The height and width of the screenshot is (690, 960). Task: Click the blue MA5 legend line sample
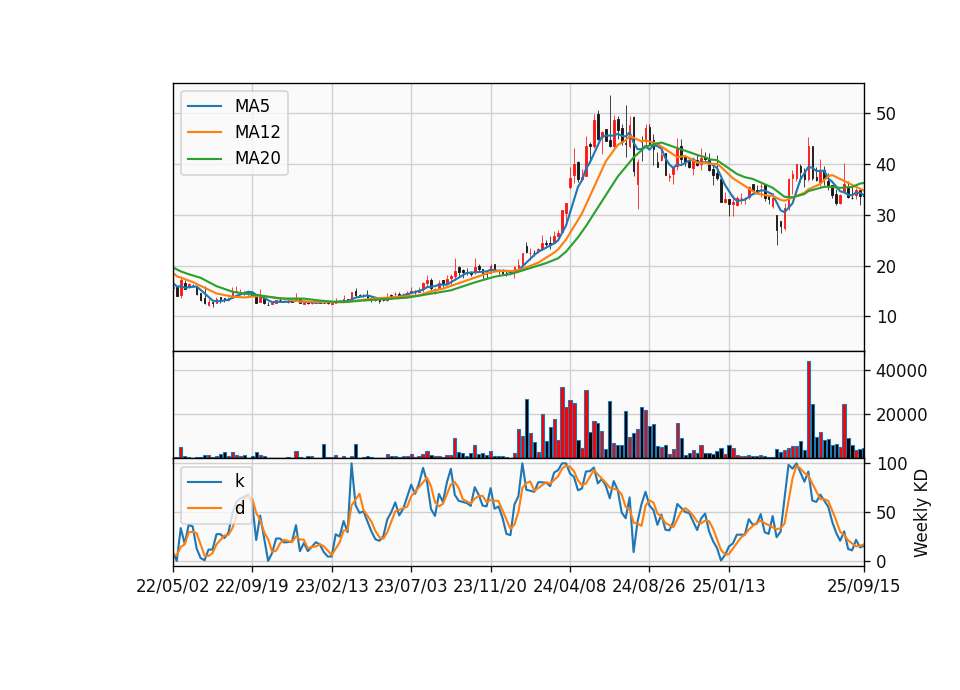click(204, 106)
